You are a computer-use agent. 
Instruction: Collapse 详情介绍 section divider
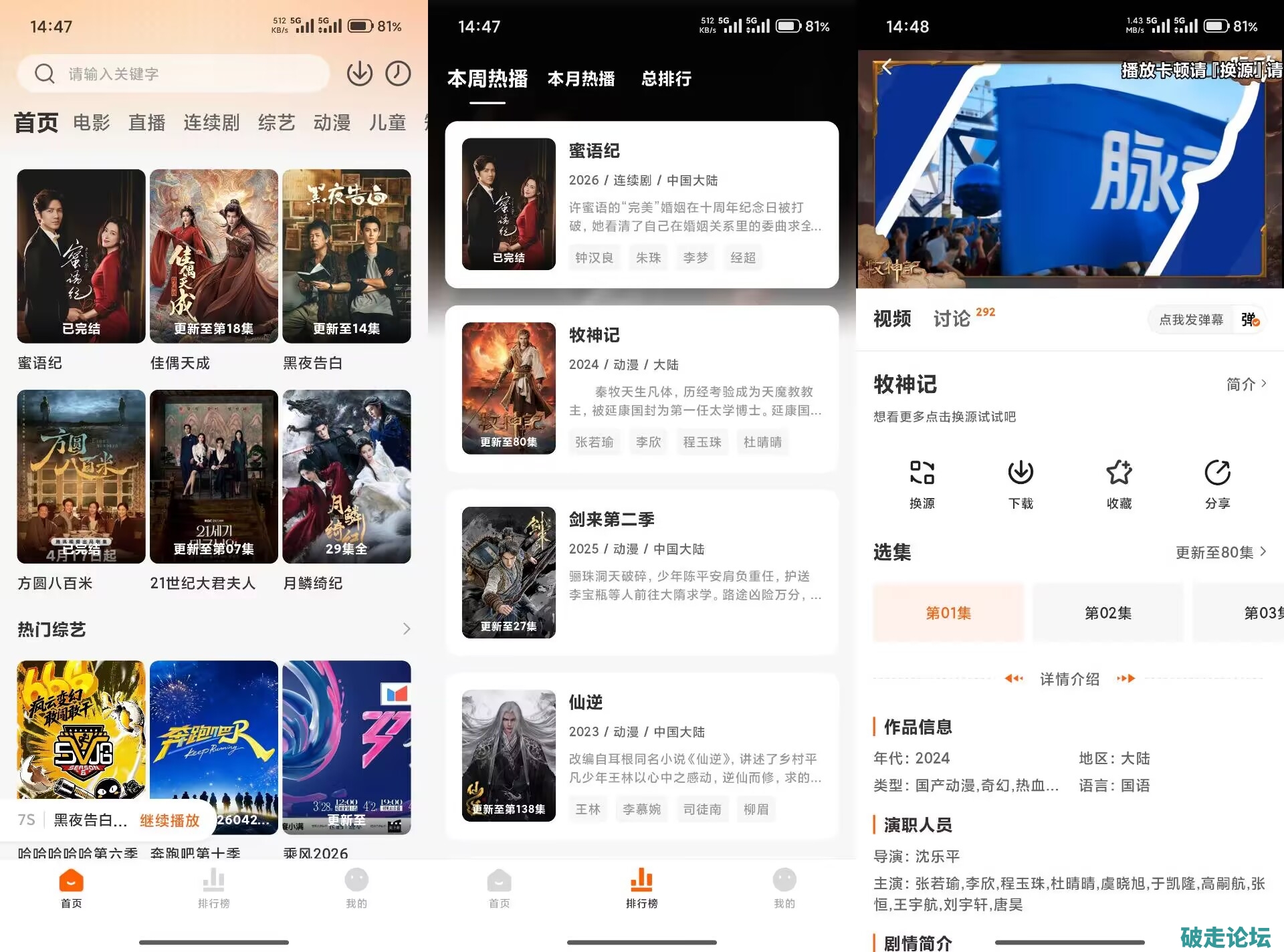(x=1069, y=679)
